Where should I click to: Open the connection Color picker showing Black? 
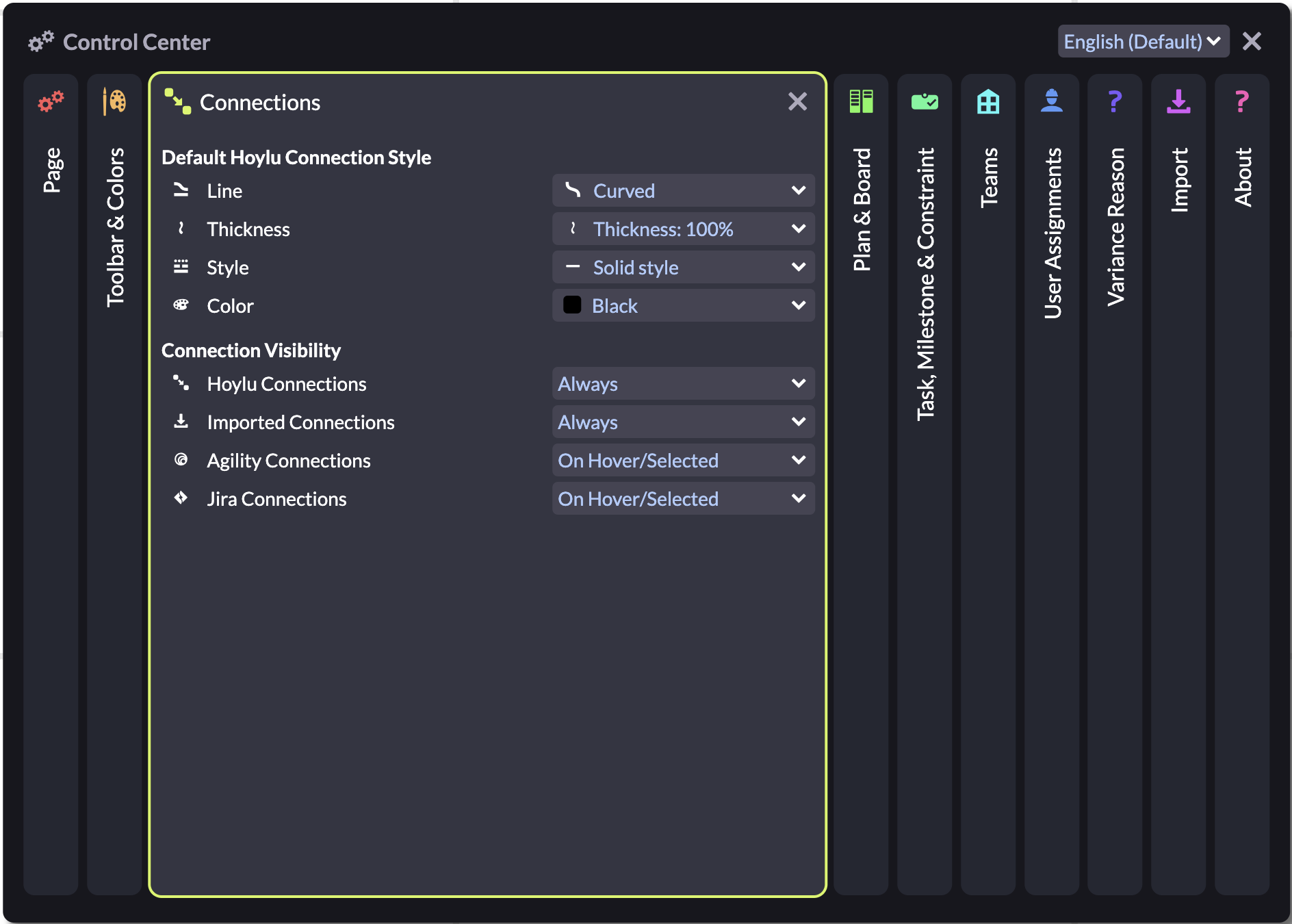(x=682, y=305)
